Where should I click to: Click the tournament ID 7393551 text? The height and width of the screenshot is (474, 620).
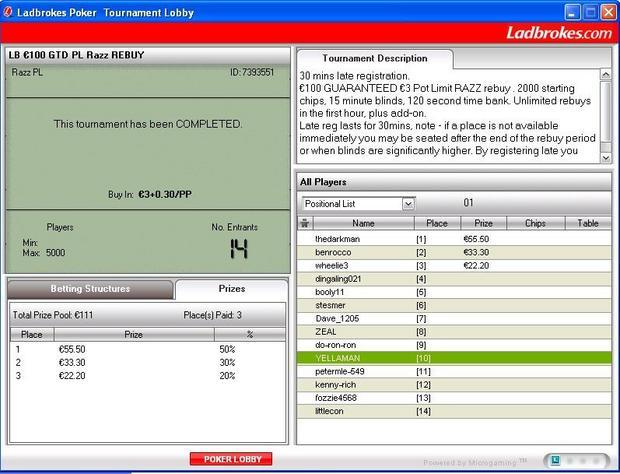[252, 72]
